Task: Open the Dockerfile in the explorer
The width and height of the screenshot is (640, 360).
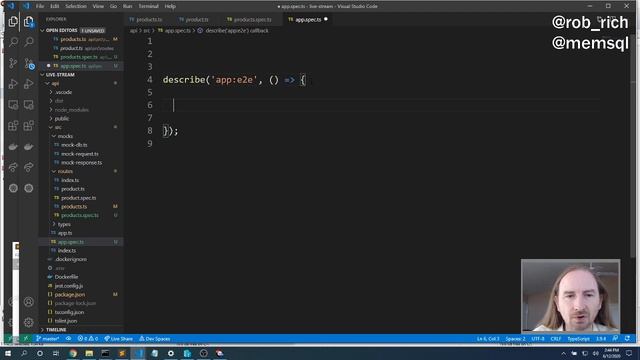Action: tap(66, 277)
